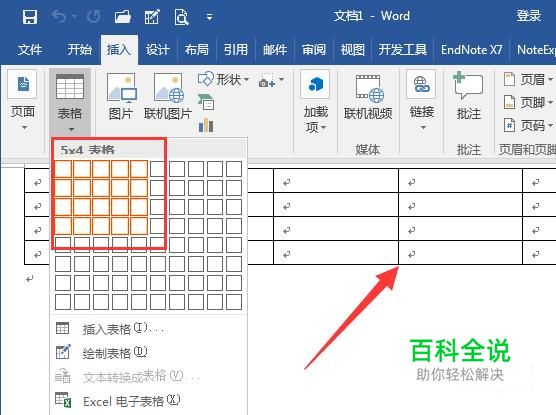Click the 批注 comment button
Screen dimensions: 556x415
[x=469, y=96]
